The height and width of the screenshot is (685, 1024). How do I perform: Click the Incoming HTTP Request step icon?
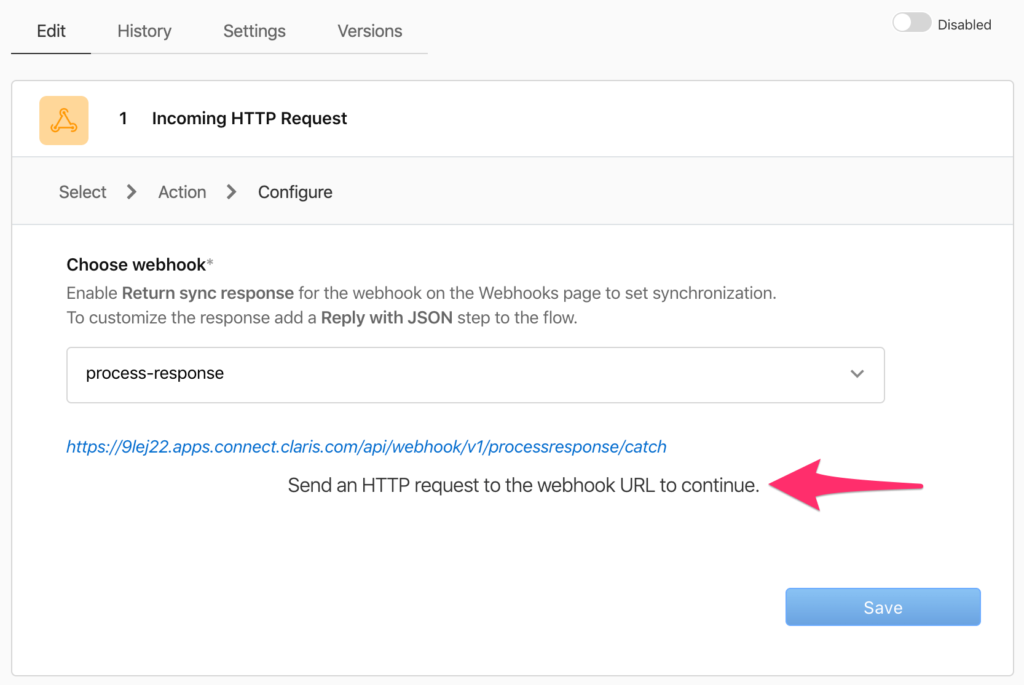pyautogui.click(x=63, y=118)
